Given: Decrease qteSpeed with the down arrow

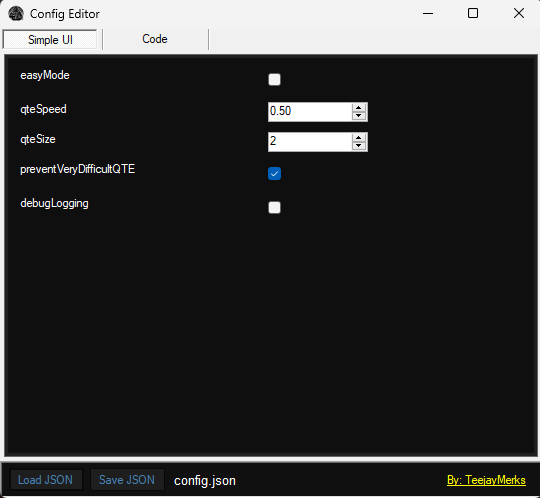Looking at the screenshot, I should click(x=359, y=116).
